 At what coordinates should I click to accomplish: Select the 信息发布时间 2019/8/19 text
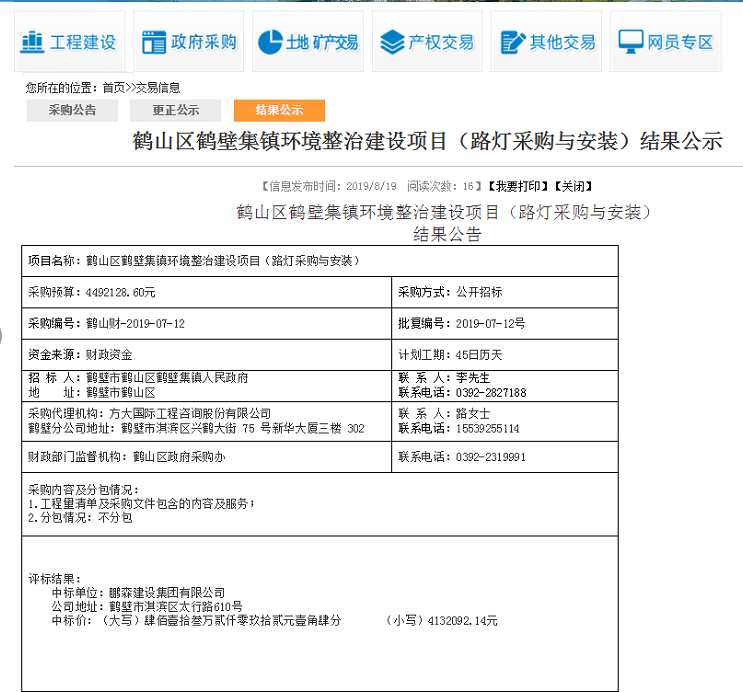coord(330,186)
